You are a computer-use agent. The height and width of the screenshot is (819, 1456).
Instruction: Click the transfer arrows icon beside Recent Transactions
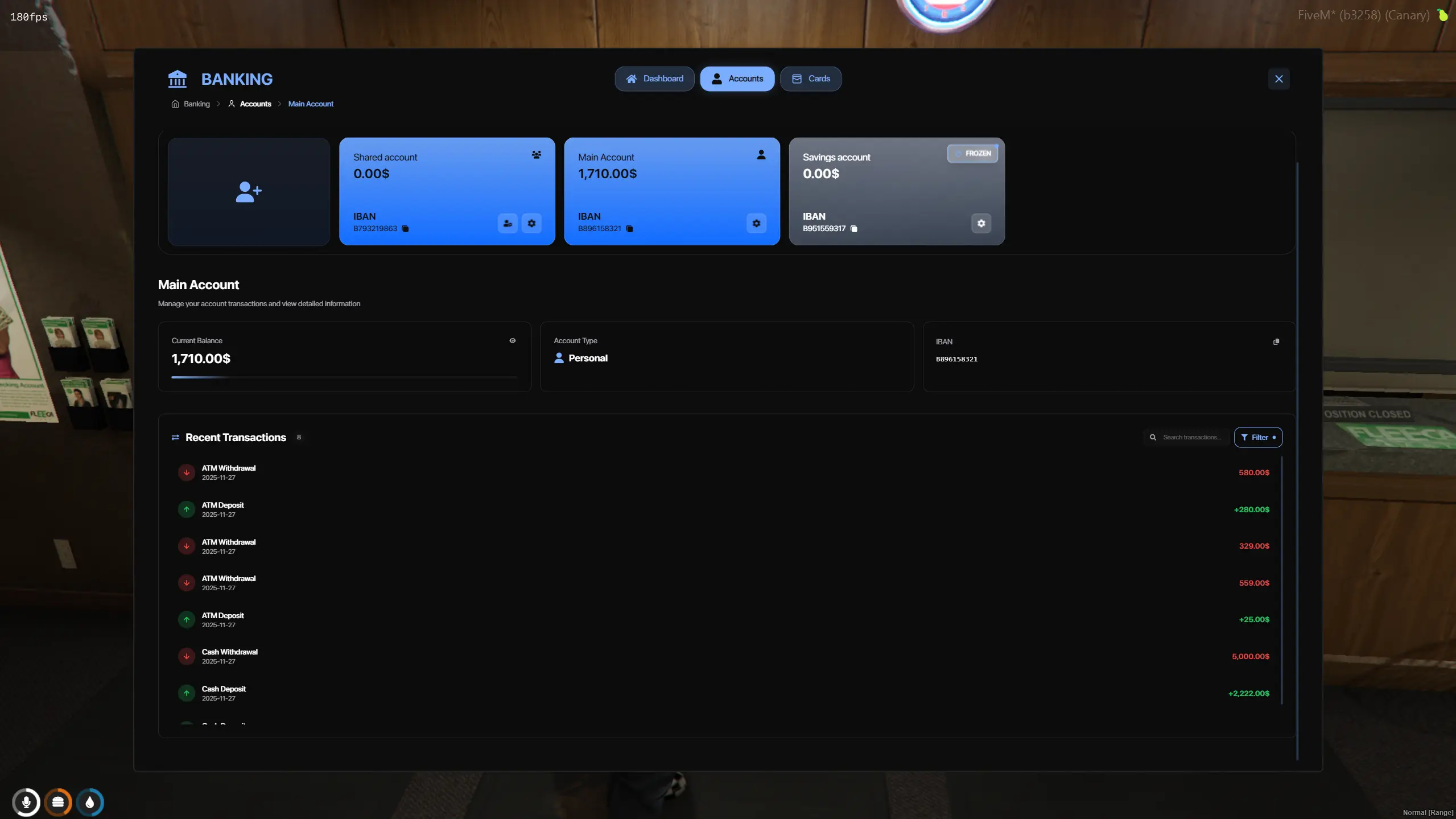(175, 437)
